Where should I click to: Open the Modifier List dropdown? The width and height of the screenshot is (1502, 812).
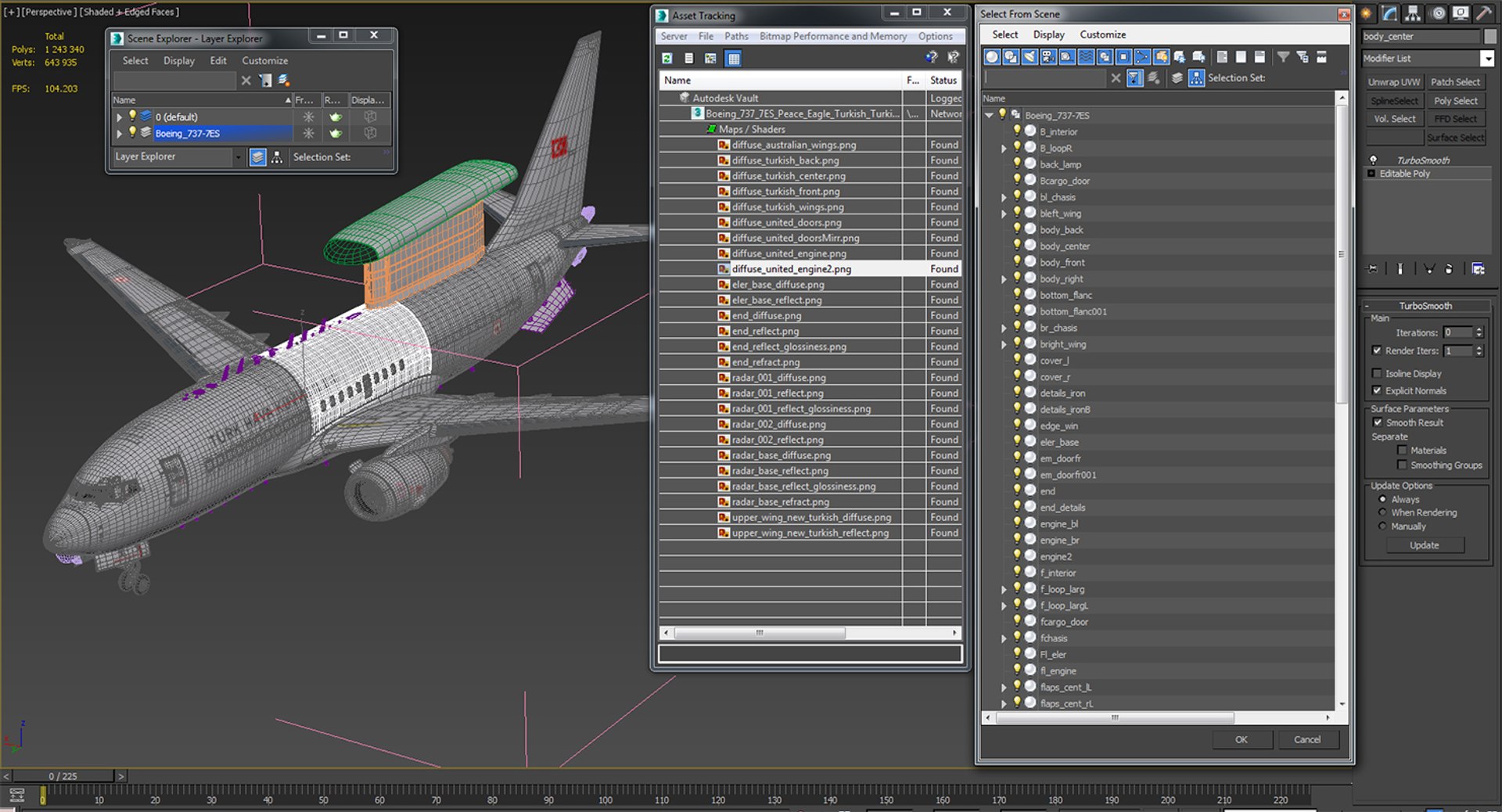[1487, 58]
